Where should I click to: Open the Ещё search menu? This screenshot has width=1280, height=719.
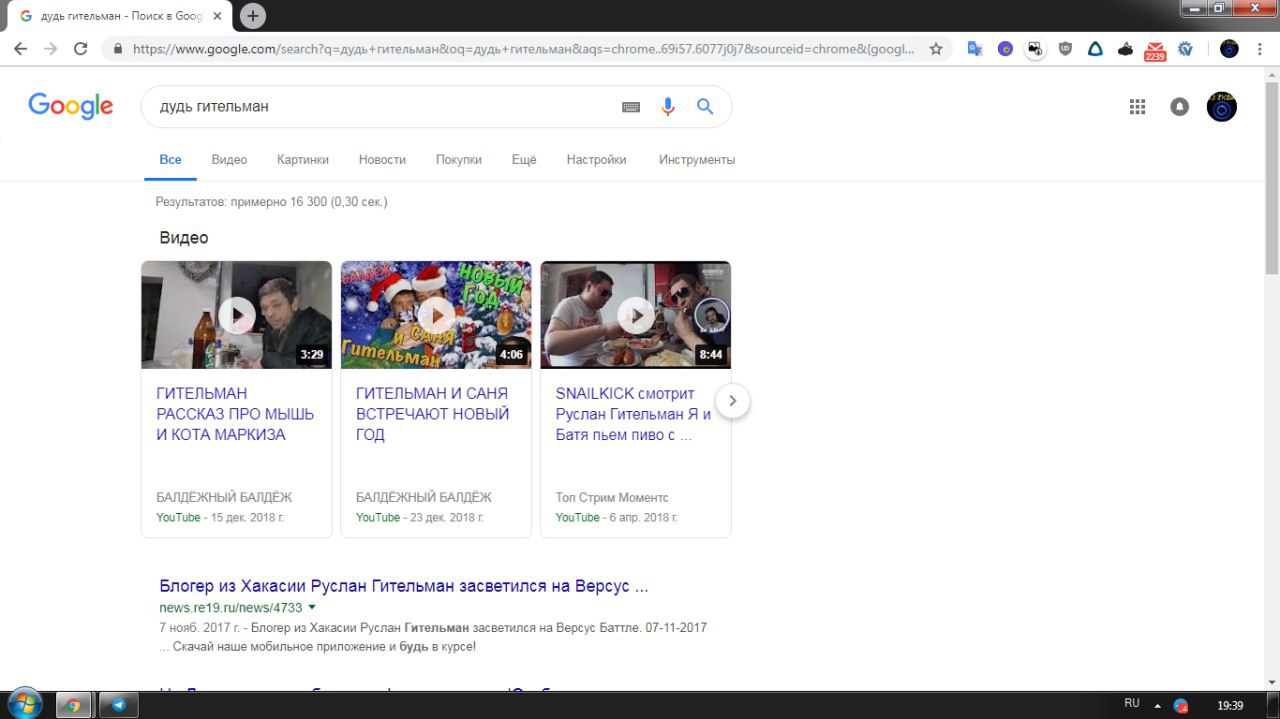click(x=524, y=160)
